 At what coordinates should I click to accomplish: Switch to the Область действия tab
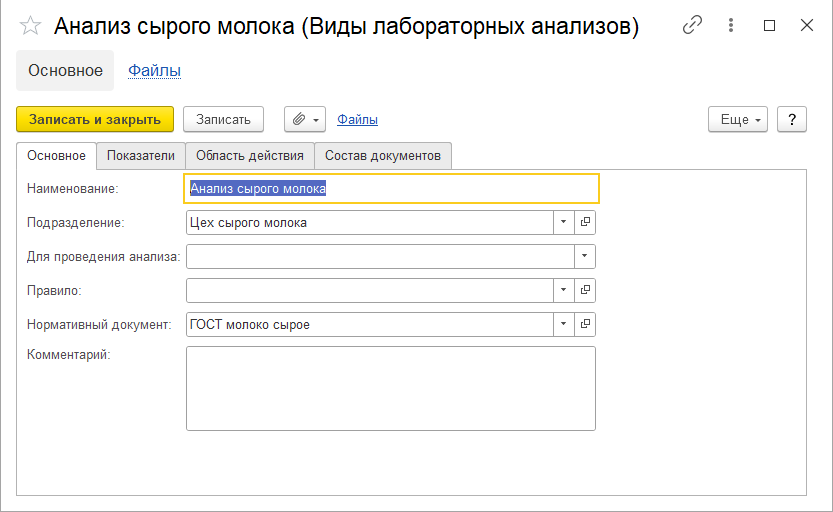tap(250, 155)
